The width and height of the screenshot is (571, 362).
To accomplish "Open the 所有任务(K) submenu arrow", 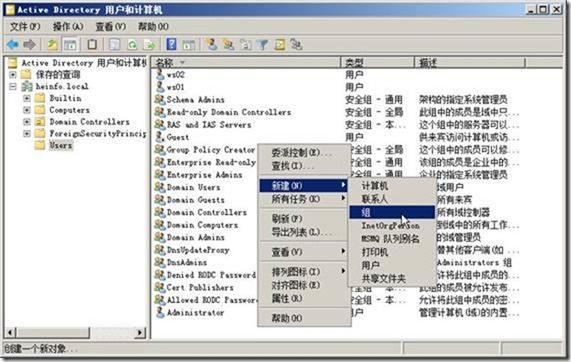I will (x=343, y=198).
